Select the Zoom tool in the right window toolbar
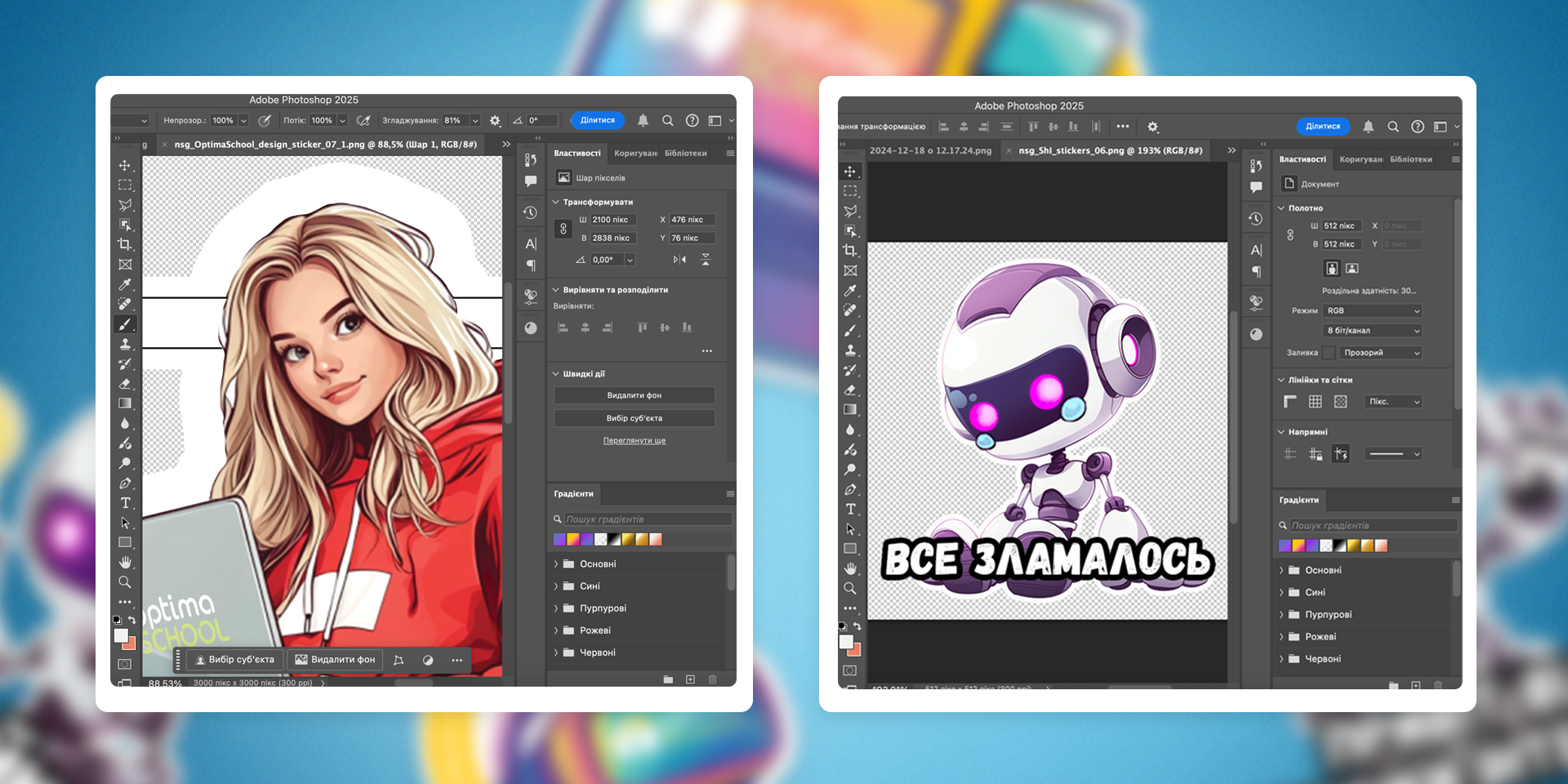 click(850, 588)
